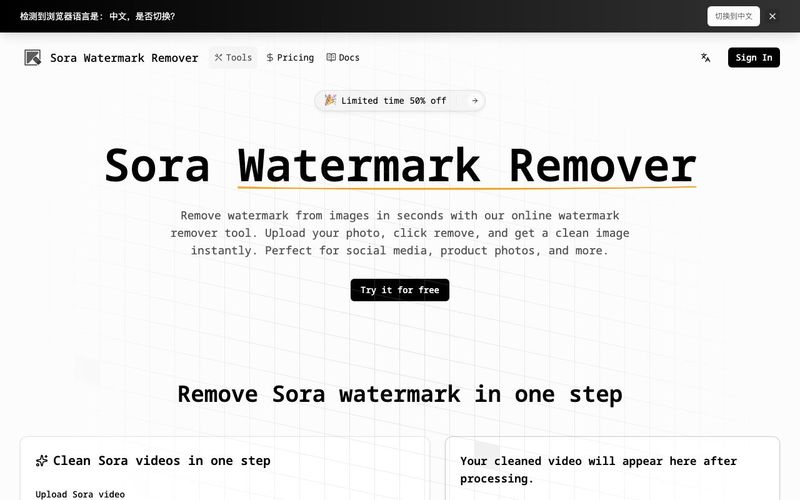Viewport: 800px width, 500px height.
Task: Click the Upload Sora video label
Action: point(80,494)
